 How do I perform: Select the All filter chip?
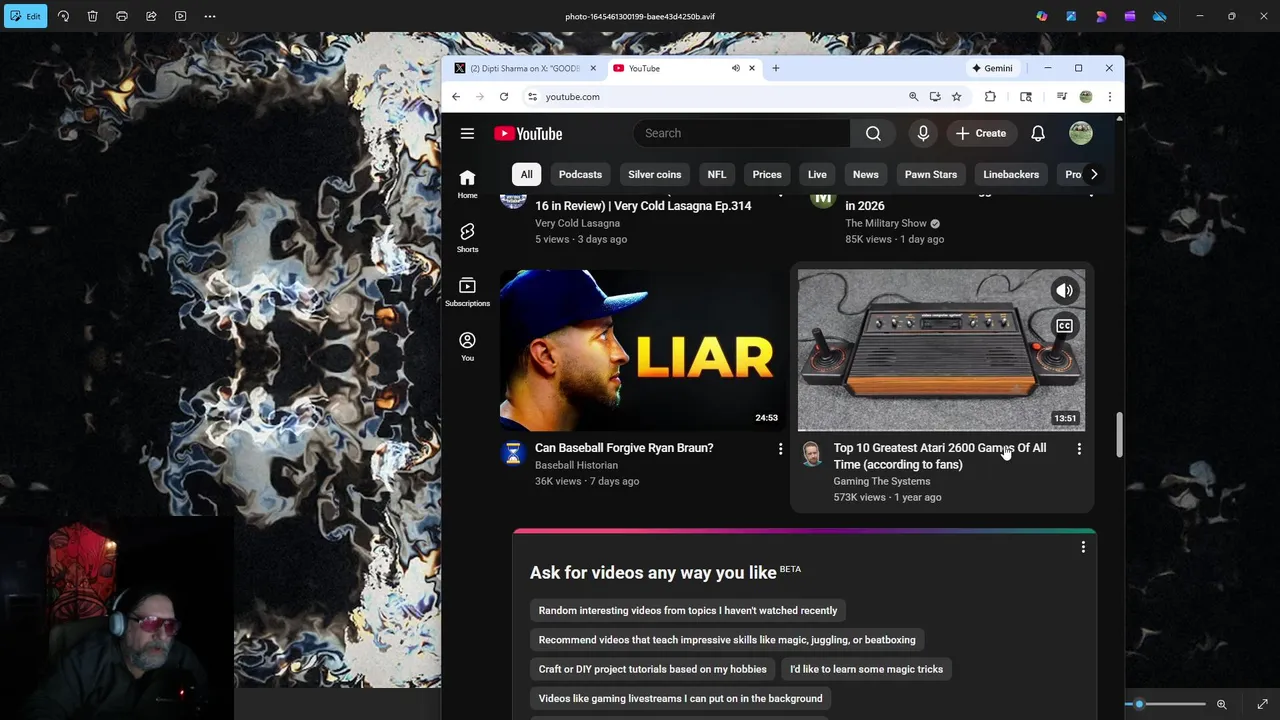click(x=526, y=174)
